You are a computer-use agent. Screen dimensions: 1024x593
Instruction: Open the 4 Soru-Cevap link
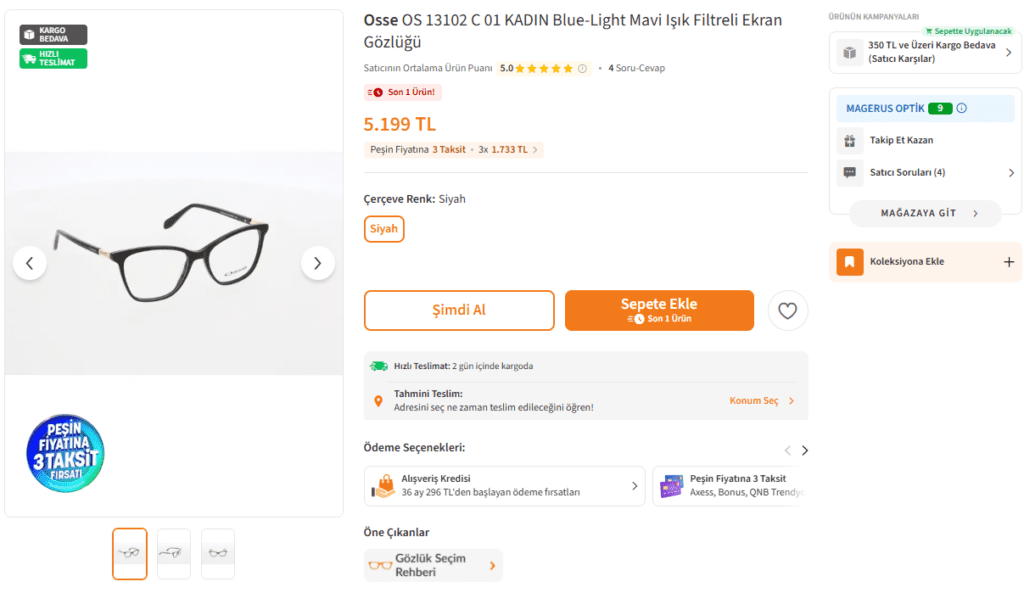point(636,69)
